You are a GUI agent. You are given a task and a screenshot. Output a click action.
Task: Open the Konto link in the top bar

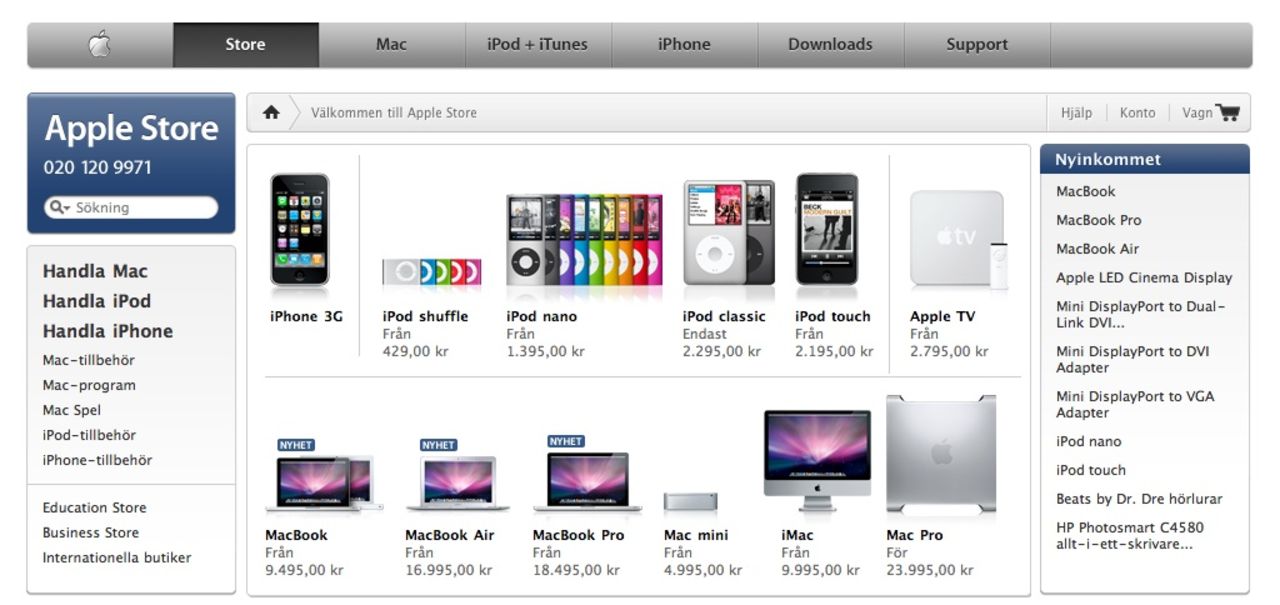[x=1137, y=113]
